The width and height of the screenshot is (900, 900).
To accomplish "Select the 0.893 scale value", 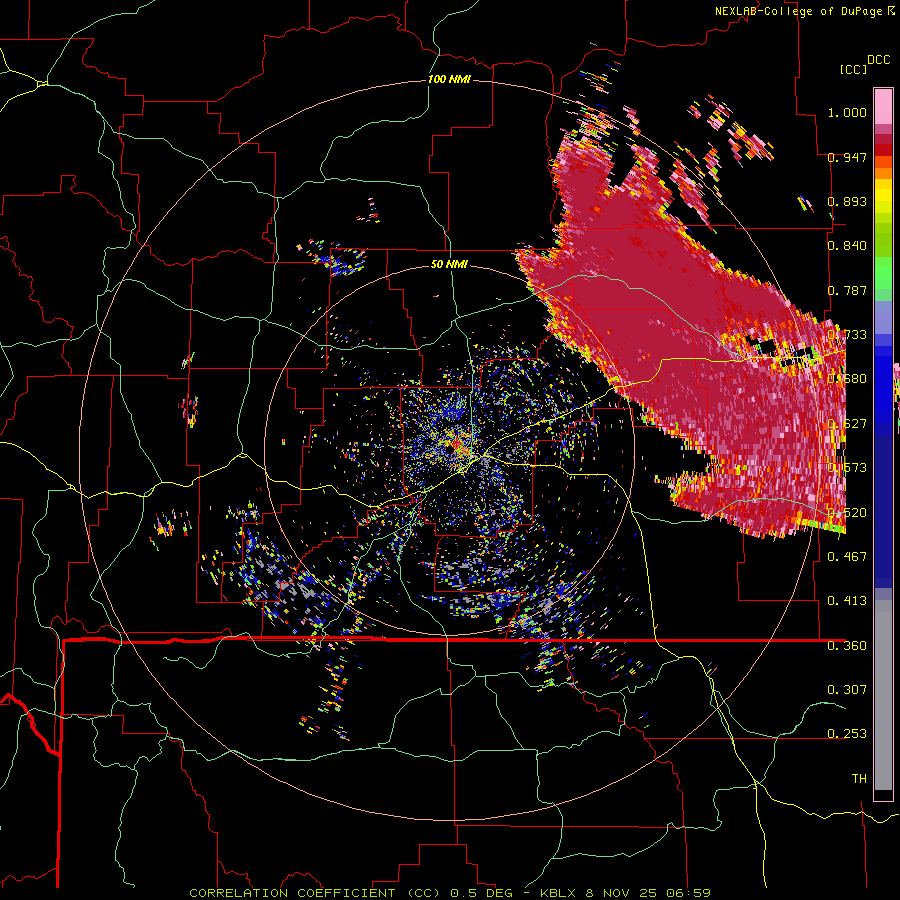I will pyautogui.click(x=847, y=201).
